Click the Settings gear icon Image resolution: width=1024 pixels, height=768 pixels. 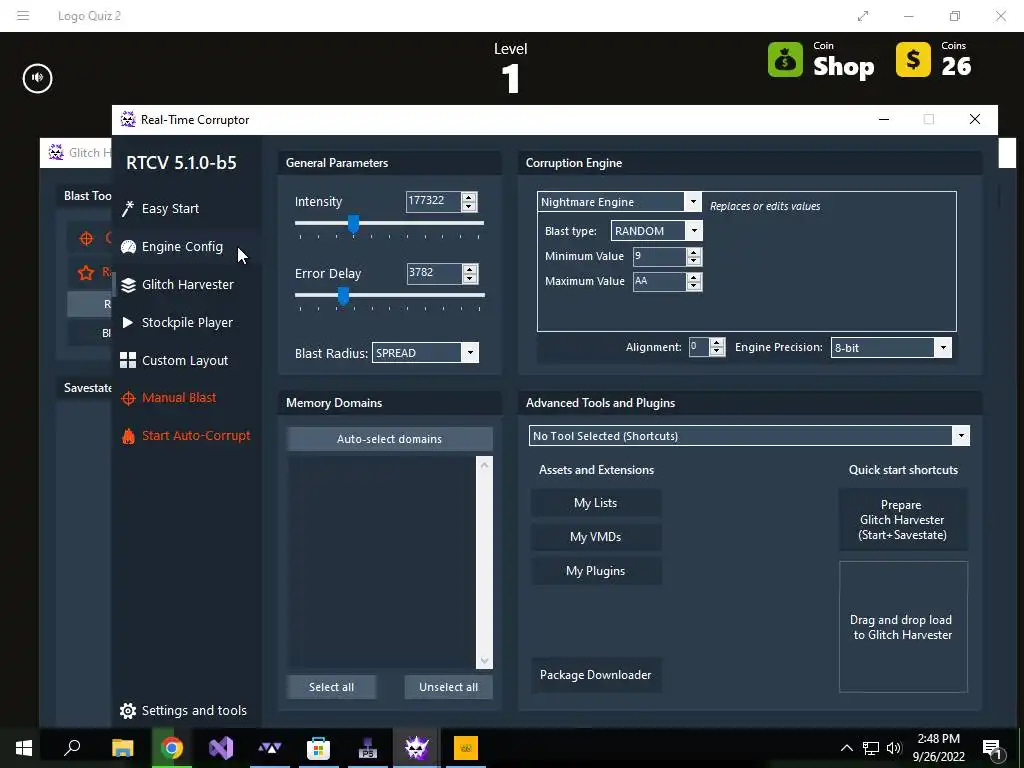click(128, 711)
